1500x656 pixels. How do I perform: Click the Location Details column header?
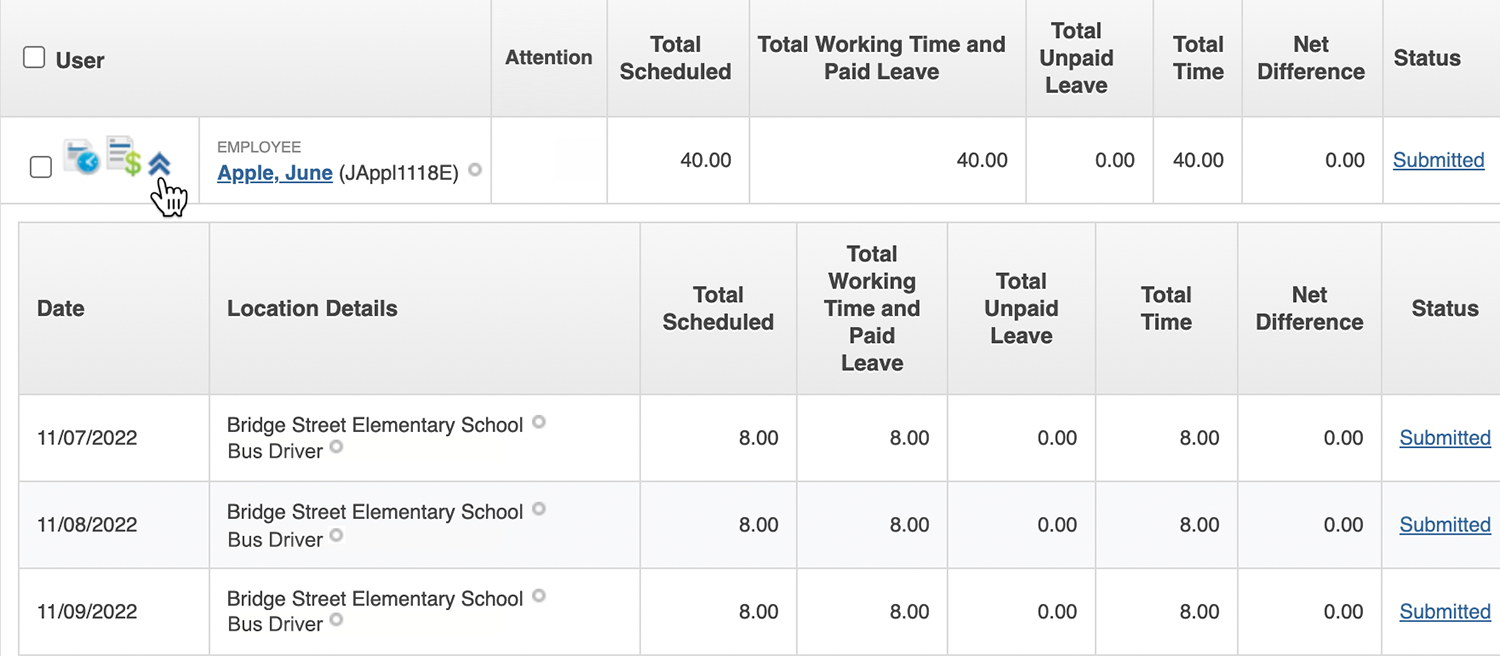tap(312, 308)
